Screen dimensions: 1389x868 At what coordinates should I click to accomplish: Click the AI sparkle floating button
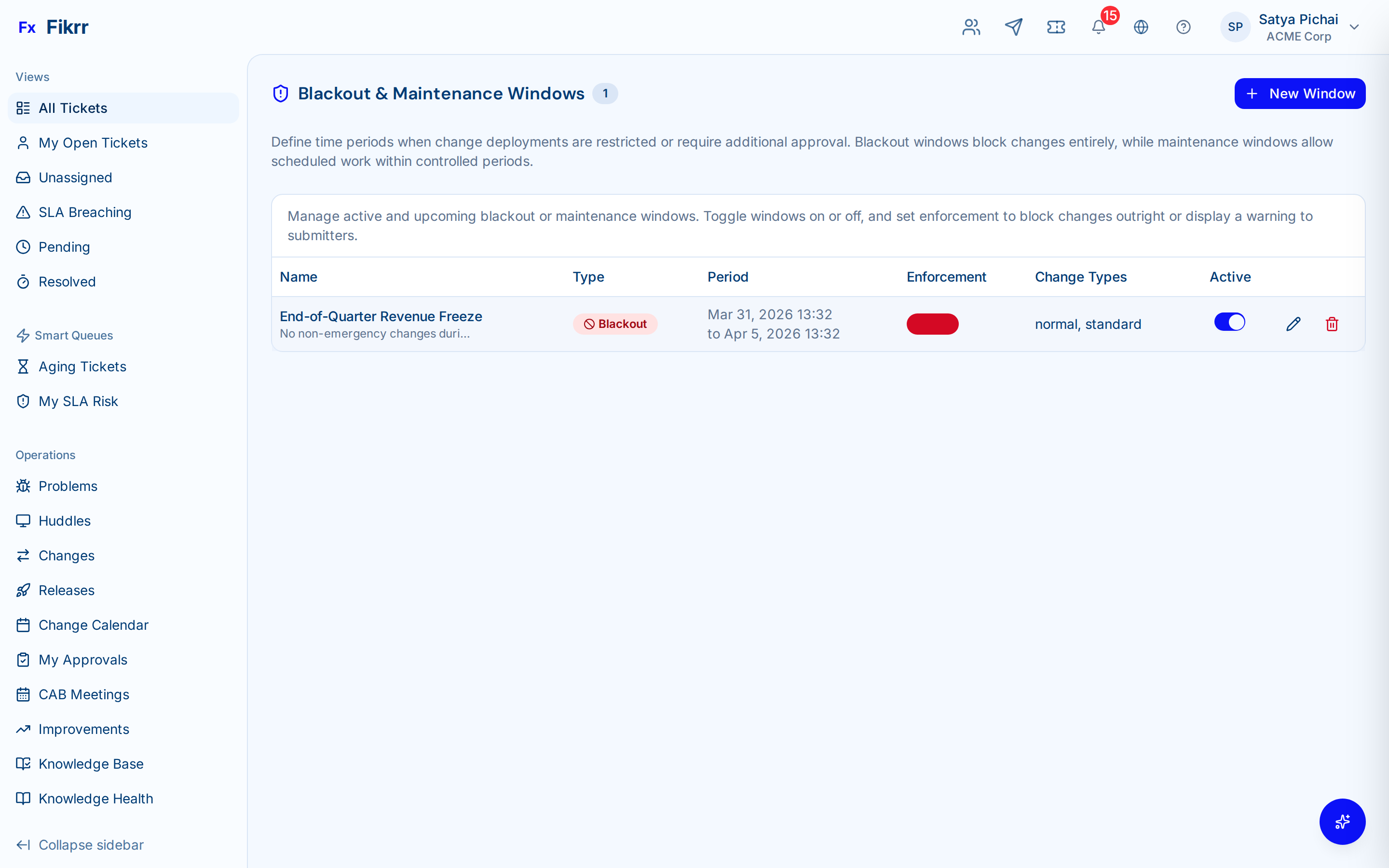tap(1342, 822)
